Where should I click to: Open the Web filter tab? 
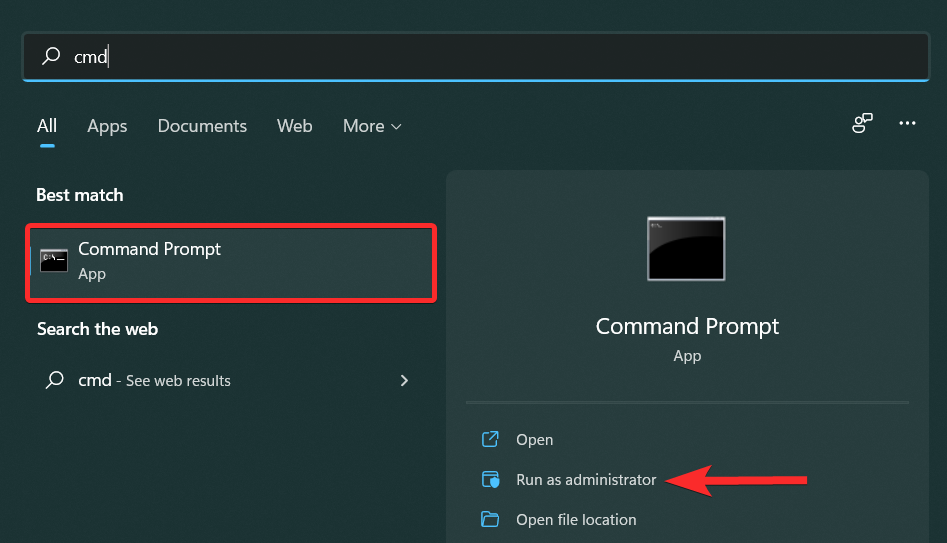coord(295,126)
